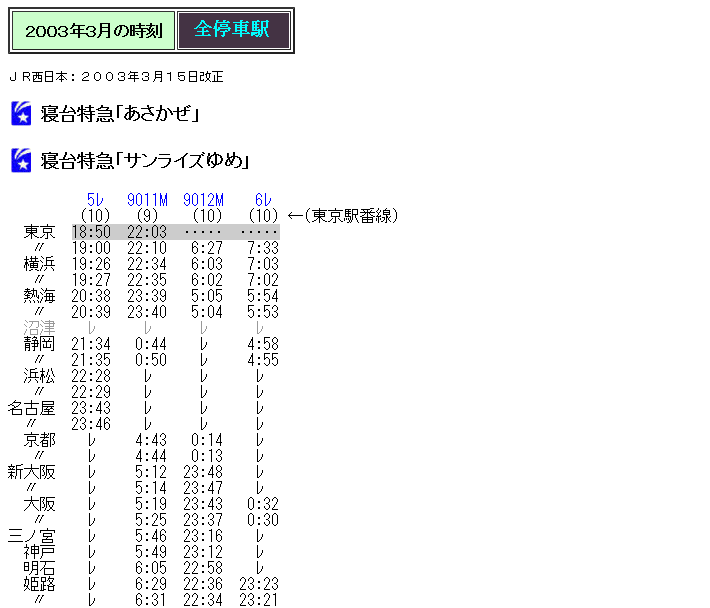Click the 6:27 Tokyo arrival time
The height and width of the screenshot is (608, 710).
207,248
